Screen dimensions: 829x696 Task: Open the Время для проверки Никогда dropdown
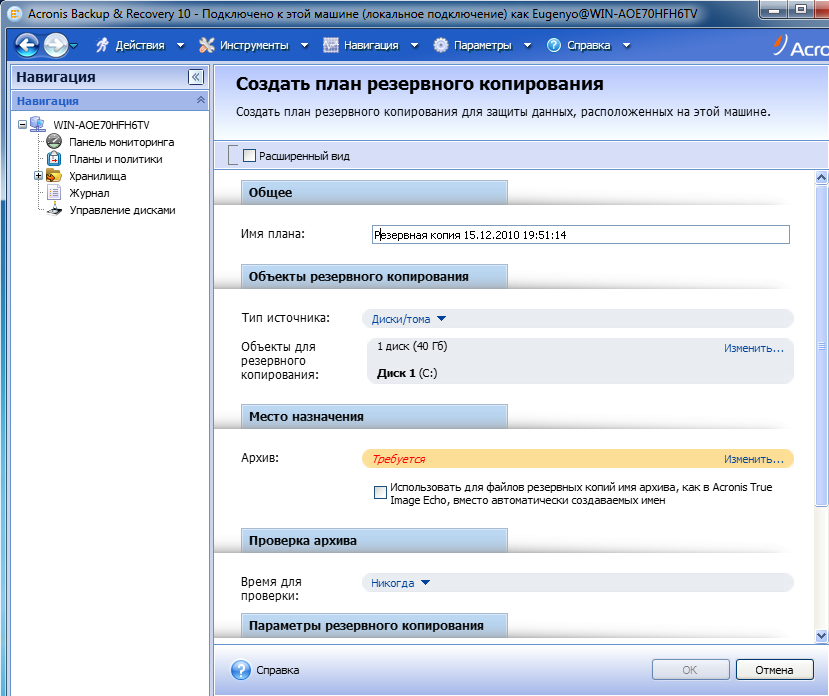click(x=400, y=583)
